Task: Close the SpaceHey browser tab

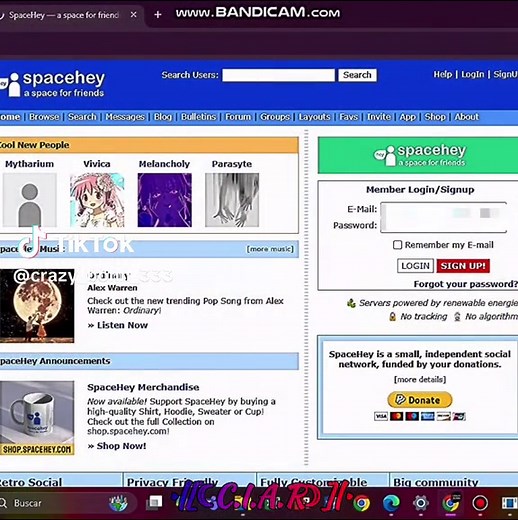Action: (133, 15)
